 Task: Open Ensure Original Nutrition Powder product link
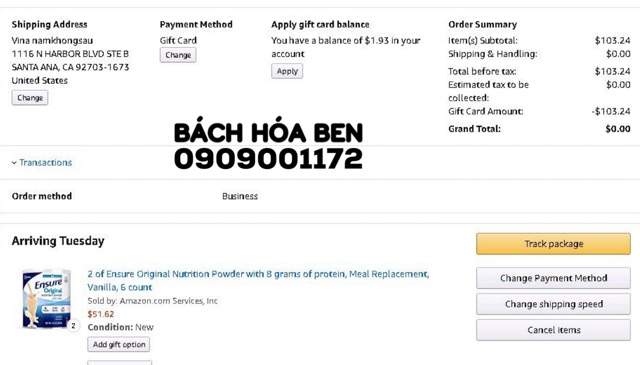[x=258, y=280]
